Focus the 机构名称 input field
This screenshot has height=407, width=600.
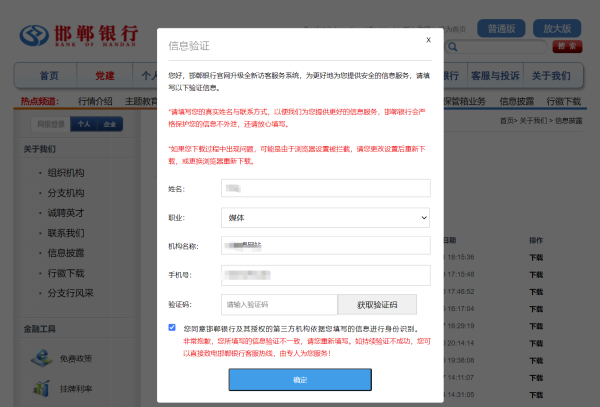326,246
